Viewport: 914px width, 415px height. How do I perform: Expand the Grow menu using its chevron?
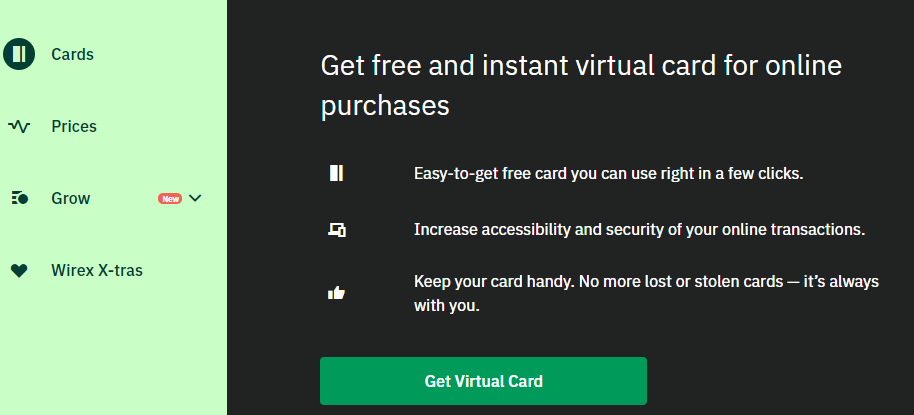(195, 198)
